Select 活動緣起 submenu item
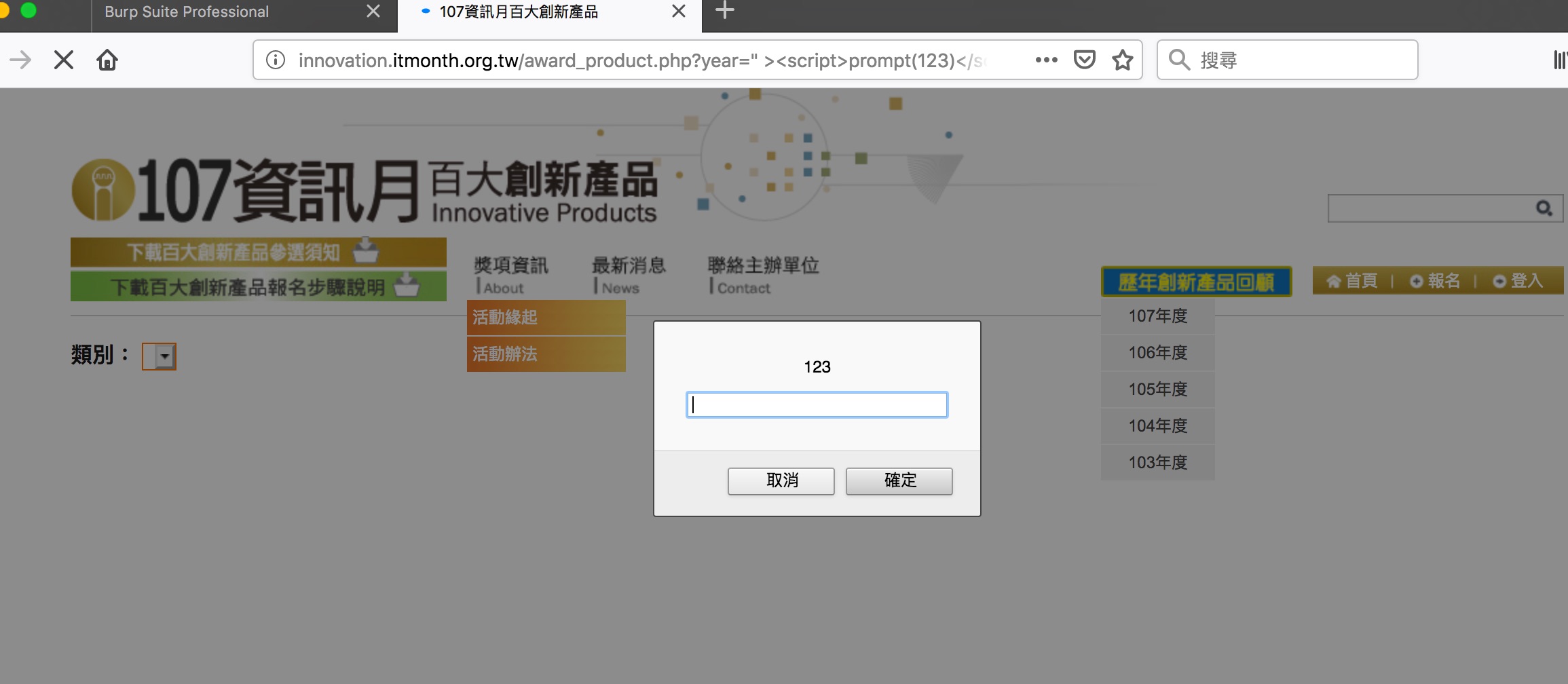This screenshot has height=684, width=1568. (546, 318)
